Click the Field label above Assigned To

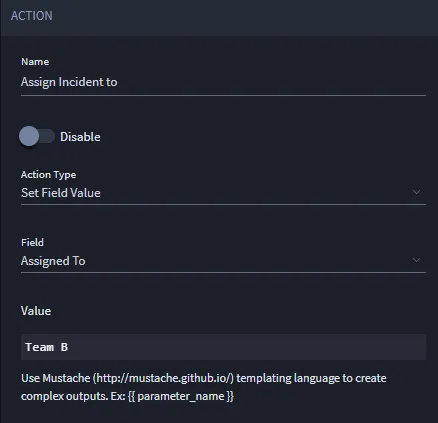(32, 242)
